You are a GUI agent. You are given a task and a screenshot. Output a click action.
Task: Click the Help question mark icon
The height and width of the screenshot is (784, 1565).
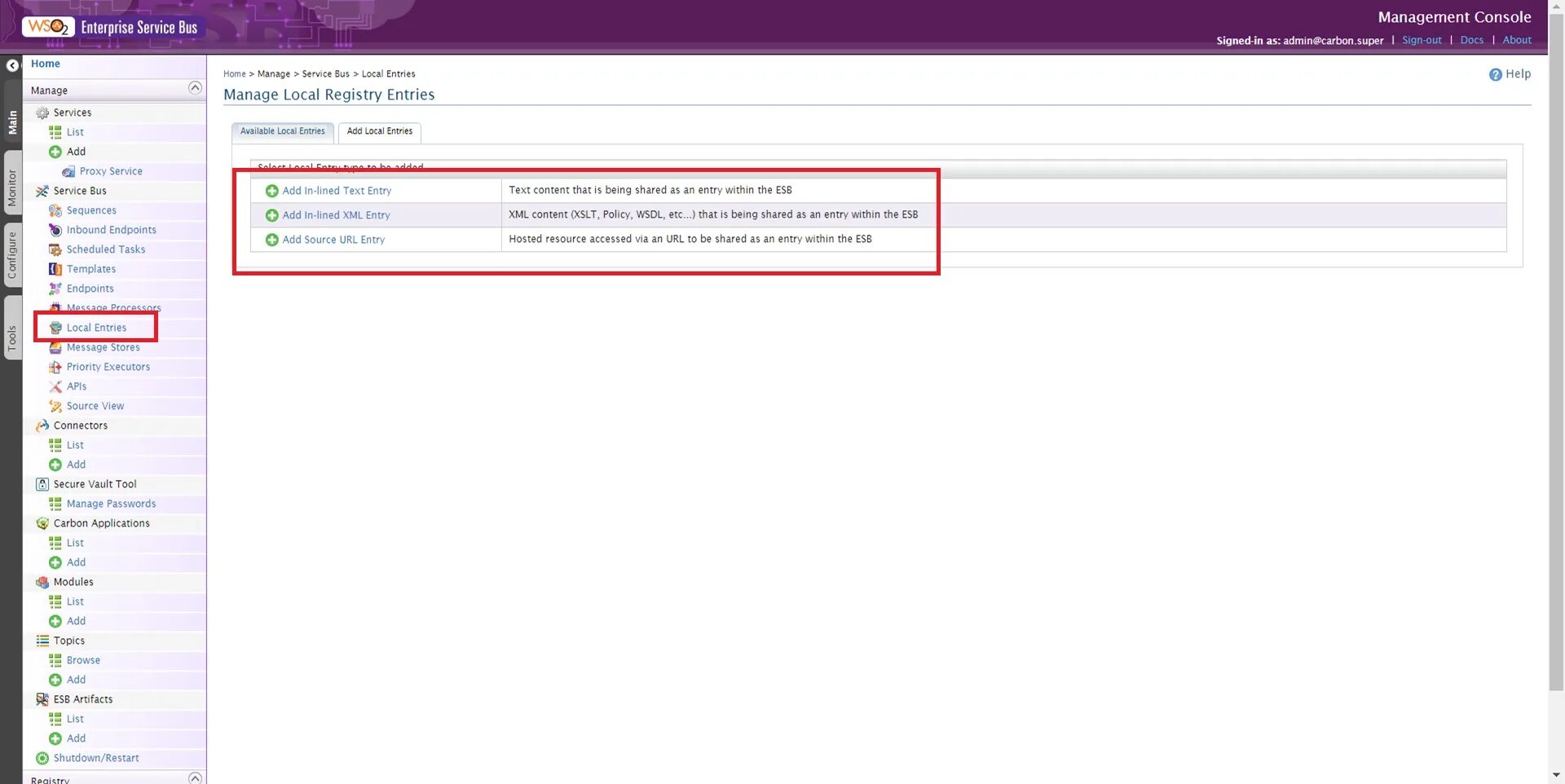pyautogui.click(x=1495, y=74)
